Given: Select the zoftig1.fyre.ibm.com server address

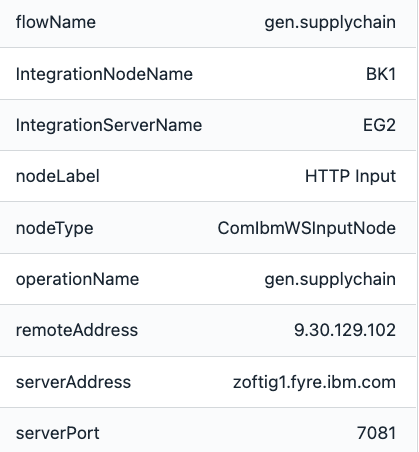Looking at the screenshot, I should point(314,382).
